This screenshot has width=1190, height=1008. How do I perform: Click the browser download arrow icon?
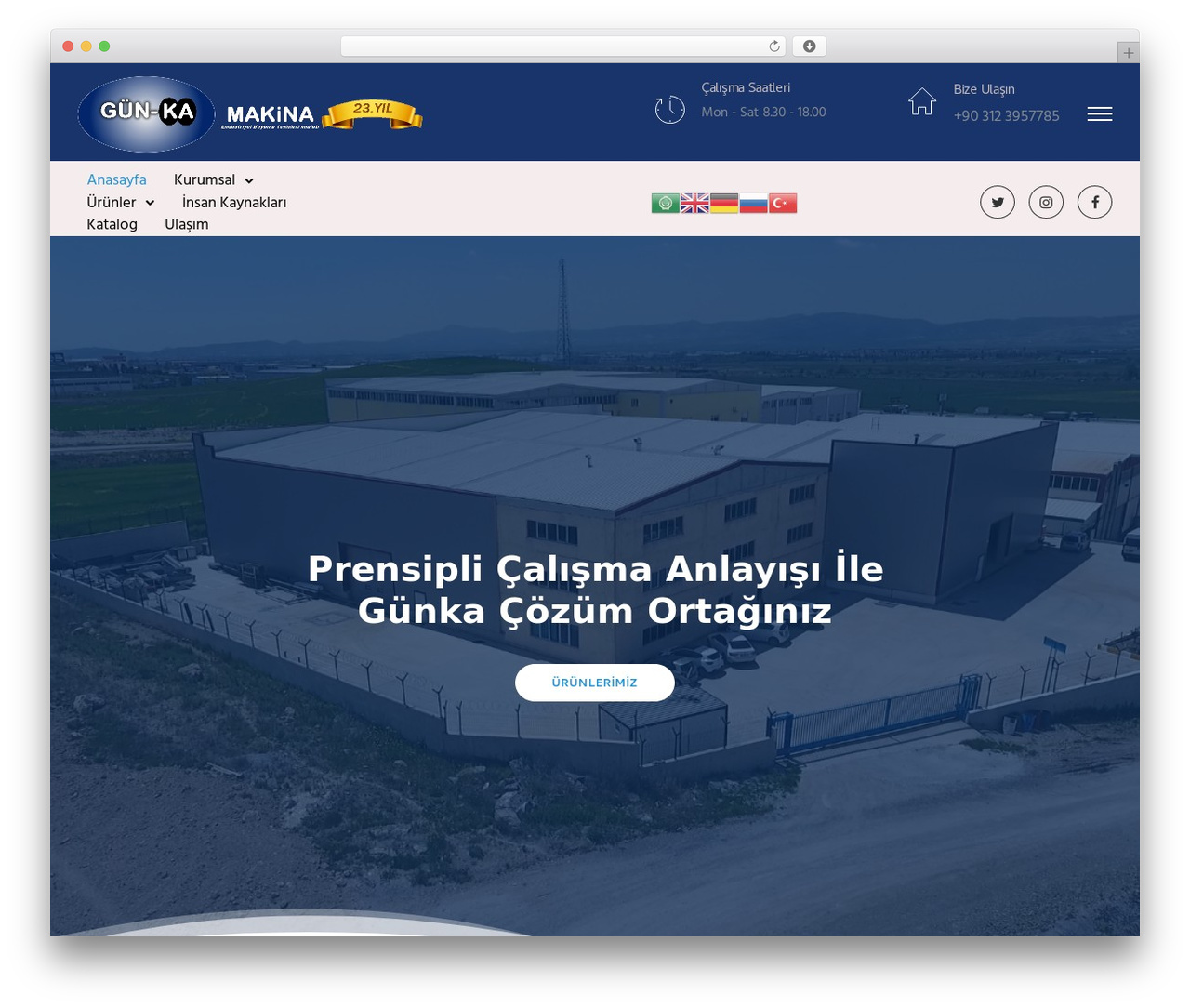point(810,46)
